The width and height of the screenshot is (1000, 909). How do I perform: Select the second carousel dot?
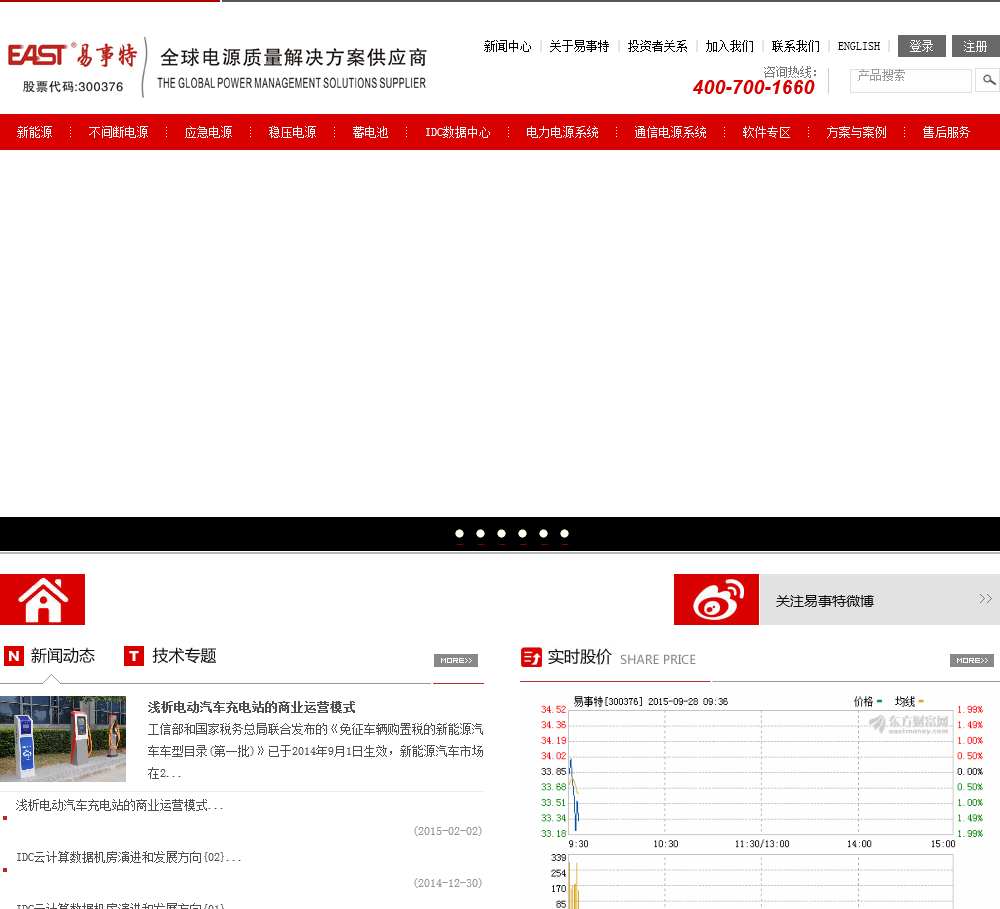pos(480,533)
